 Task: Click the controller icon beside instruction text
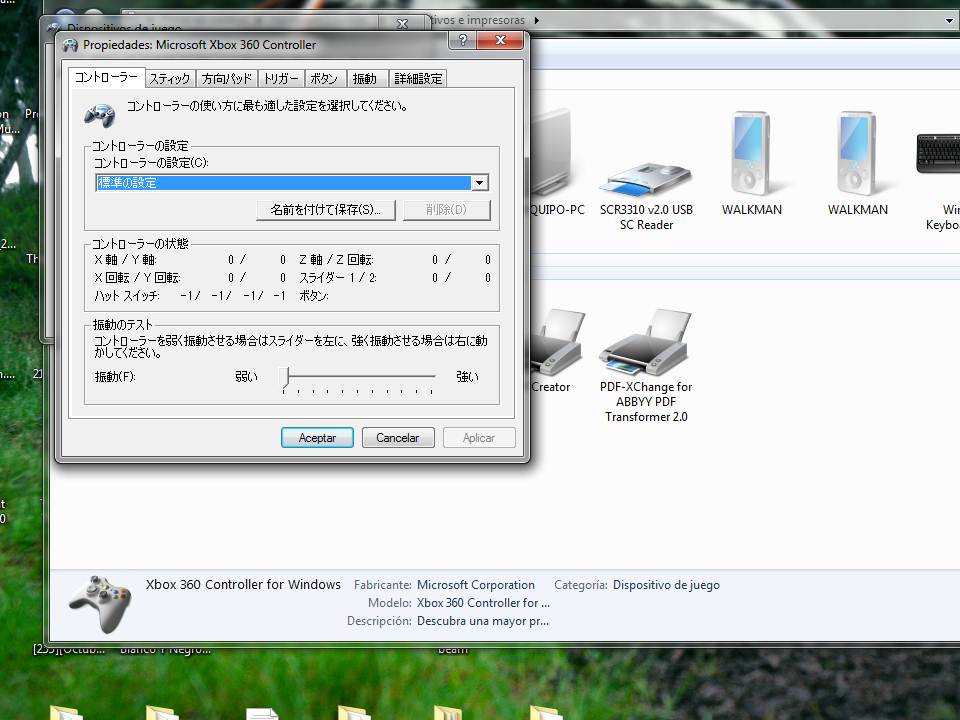tap(99, 114)
